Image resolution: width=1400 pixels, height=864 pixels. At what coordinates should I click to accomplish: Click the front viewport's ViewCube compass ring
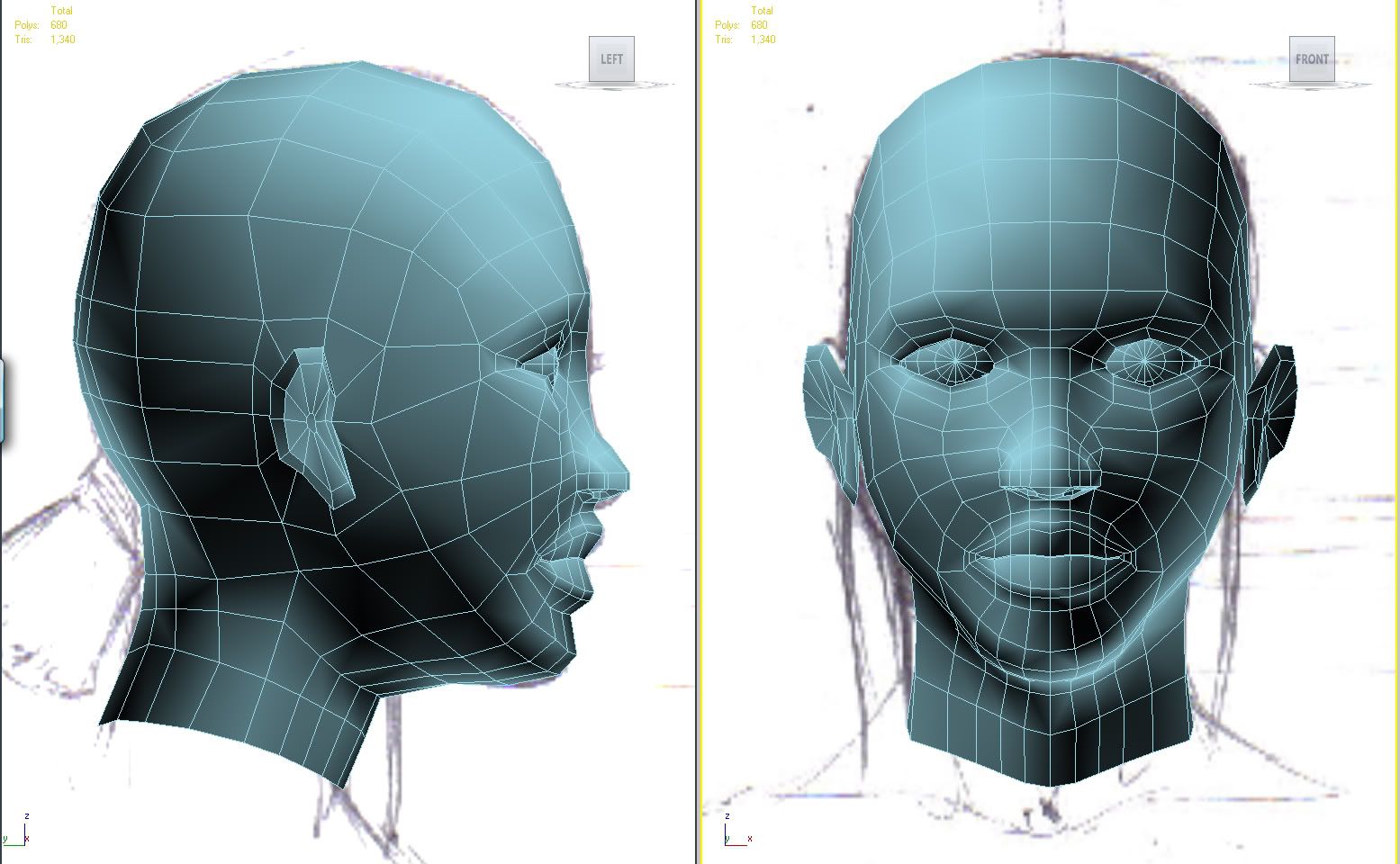coord(1311,85)
